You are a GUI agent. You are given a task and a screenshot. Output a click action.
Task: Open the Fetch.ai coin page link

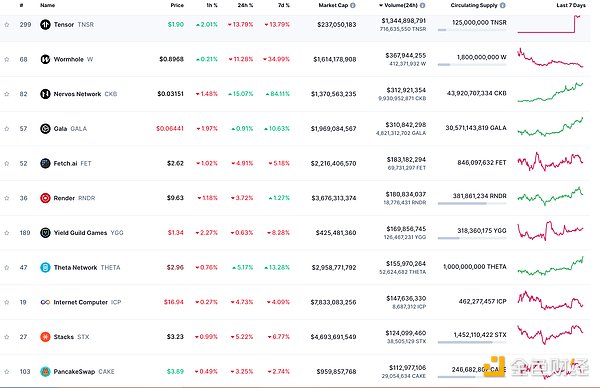(x=65, y=163)
